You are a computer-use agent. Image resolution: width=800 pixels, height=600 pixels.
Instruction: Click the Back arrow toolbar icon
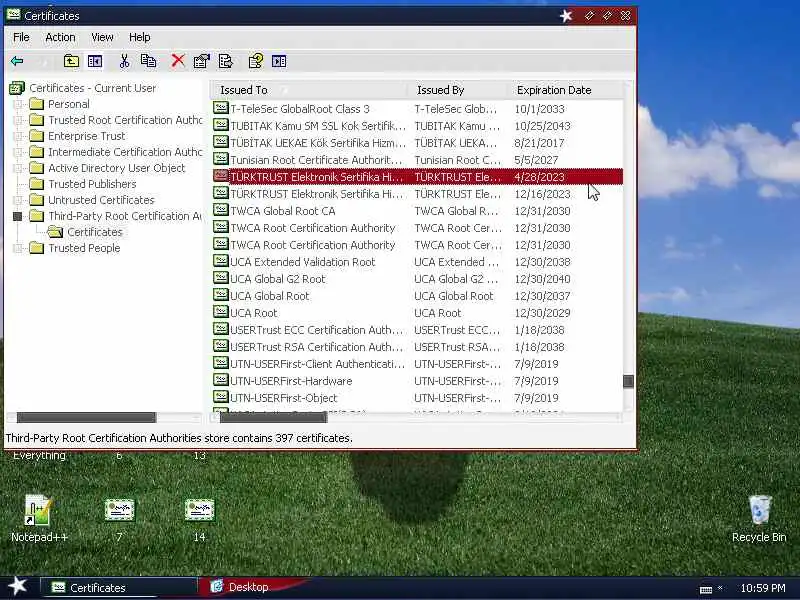pos(17,61)
